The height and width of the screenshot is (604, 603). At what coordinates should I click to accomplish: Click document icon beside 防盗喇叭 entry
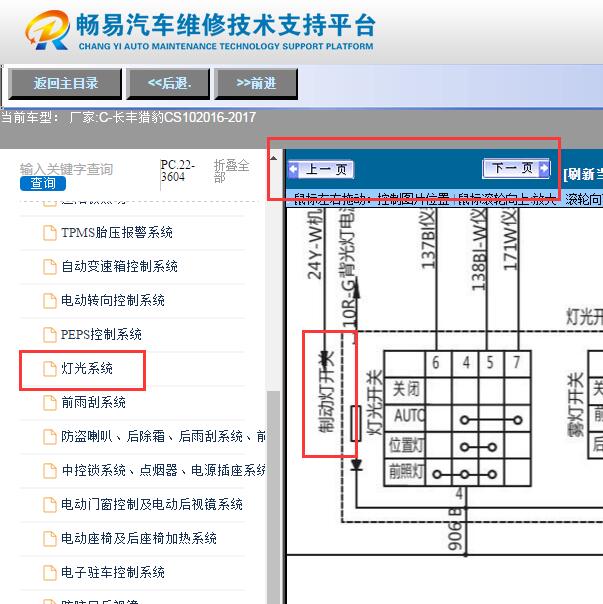click(x=50, y=436)
